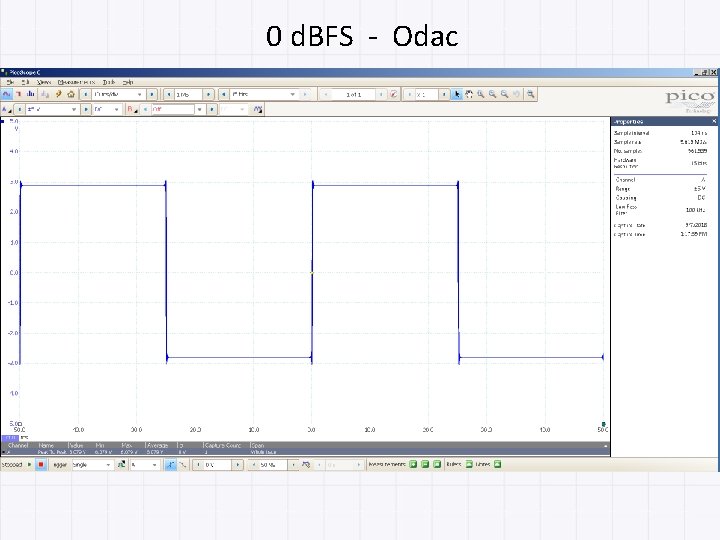This screenshot has width=720, height=540.
Task: Click the Home display icon
Action: pos(71,94)
